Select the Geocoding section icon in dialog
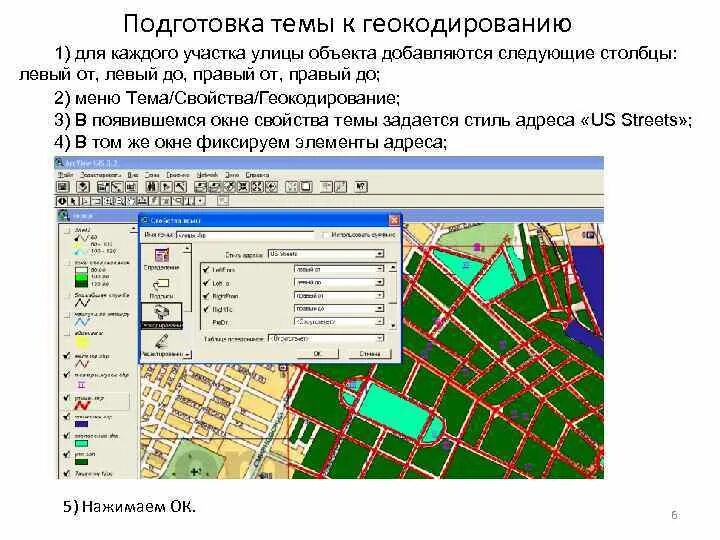This screenshot has width=720, height=540. pyautogui.click(x=161, y=315)
